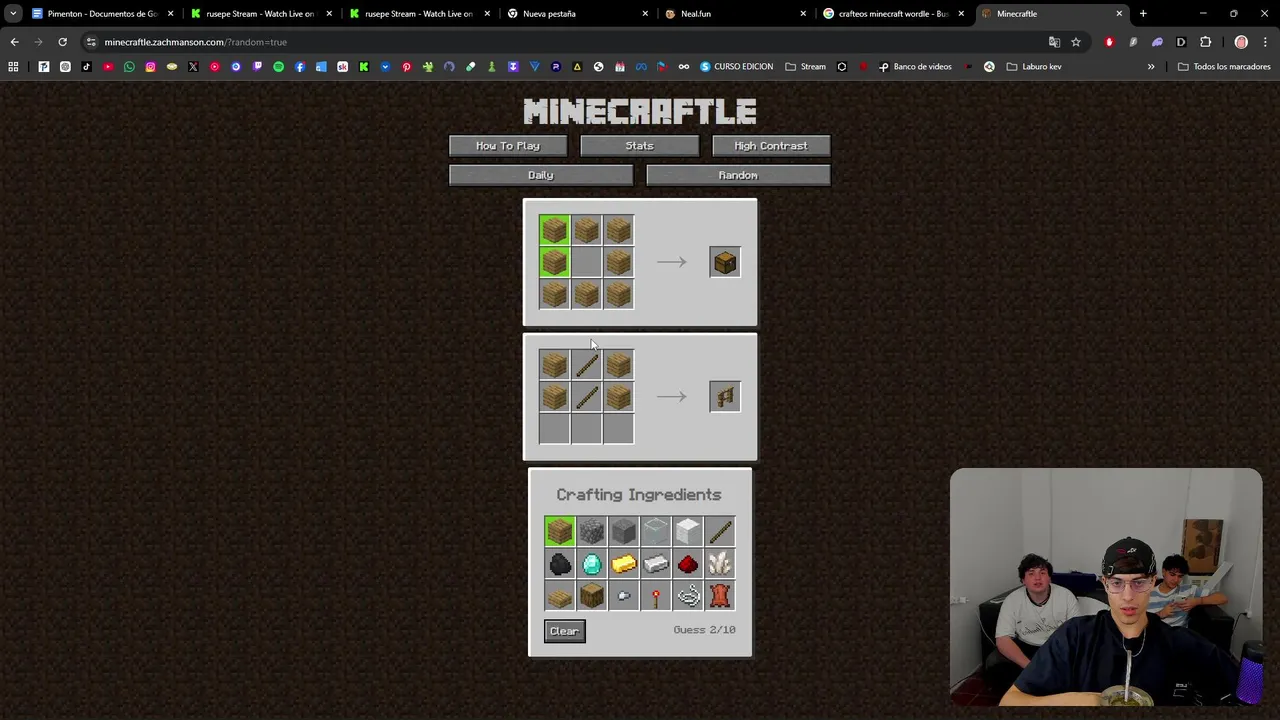The image size is (1280, 720).
Task: Select the gold ingot ingredient
Action: (623, 564)
